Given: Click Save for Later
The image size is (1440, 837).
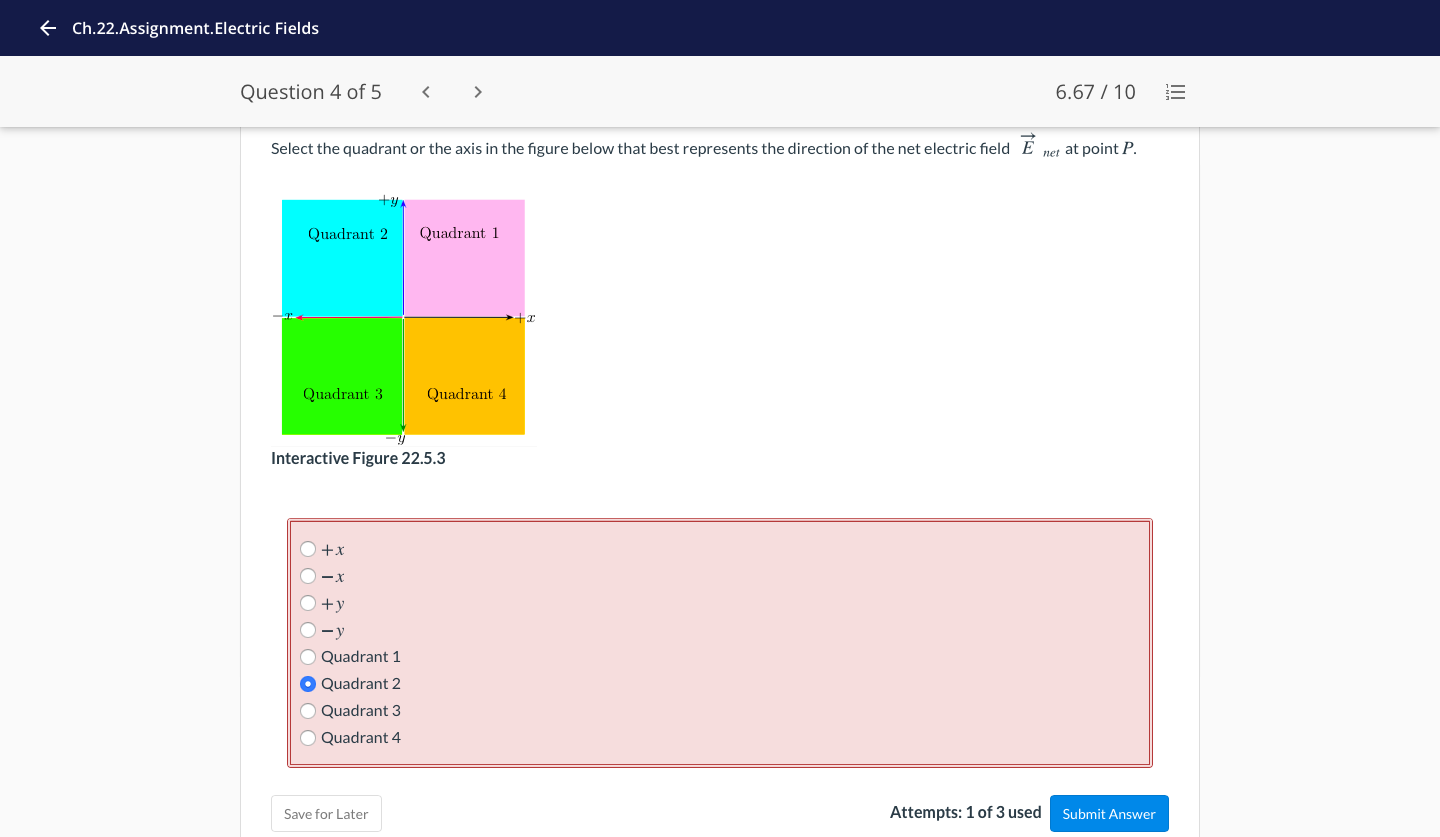Looking at the screenshot, I should click(326, 814).
